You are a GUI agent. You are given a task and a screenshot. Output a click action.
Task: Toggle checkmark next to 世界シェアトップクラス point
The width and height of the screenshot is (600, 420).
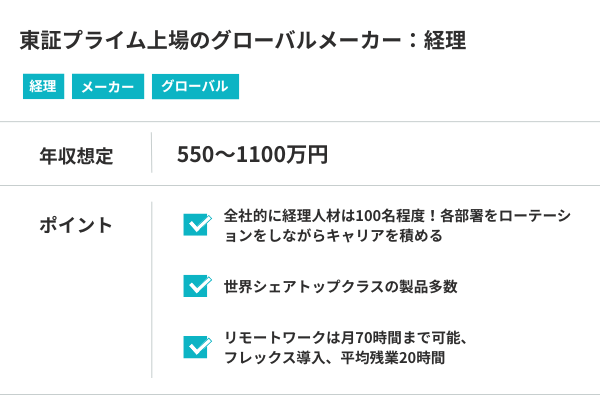tap(197, 286)
